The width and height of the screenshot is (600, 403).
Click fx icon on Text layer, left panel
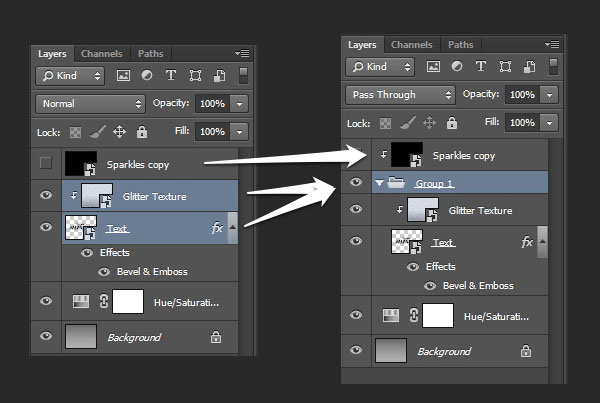tap(217, 228)
